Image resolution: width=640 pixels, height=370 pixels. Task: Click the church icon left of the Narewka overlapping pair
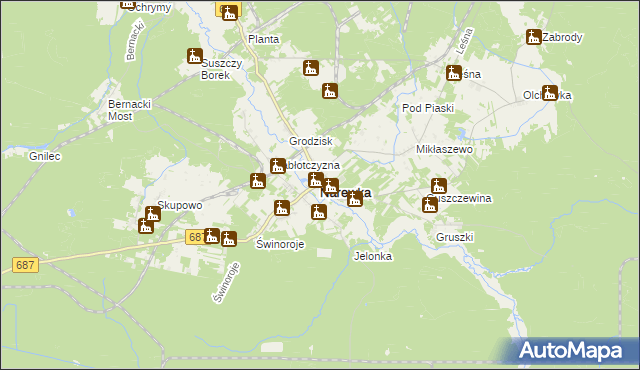tap(316, 180)
